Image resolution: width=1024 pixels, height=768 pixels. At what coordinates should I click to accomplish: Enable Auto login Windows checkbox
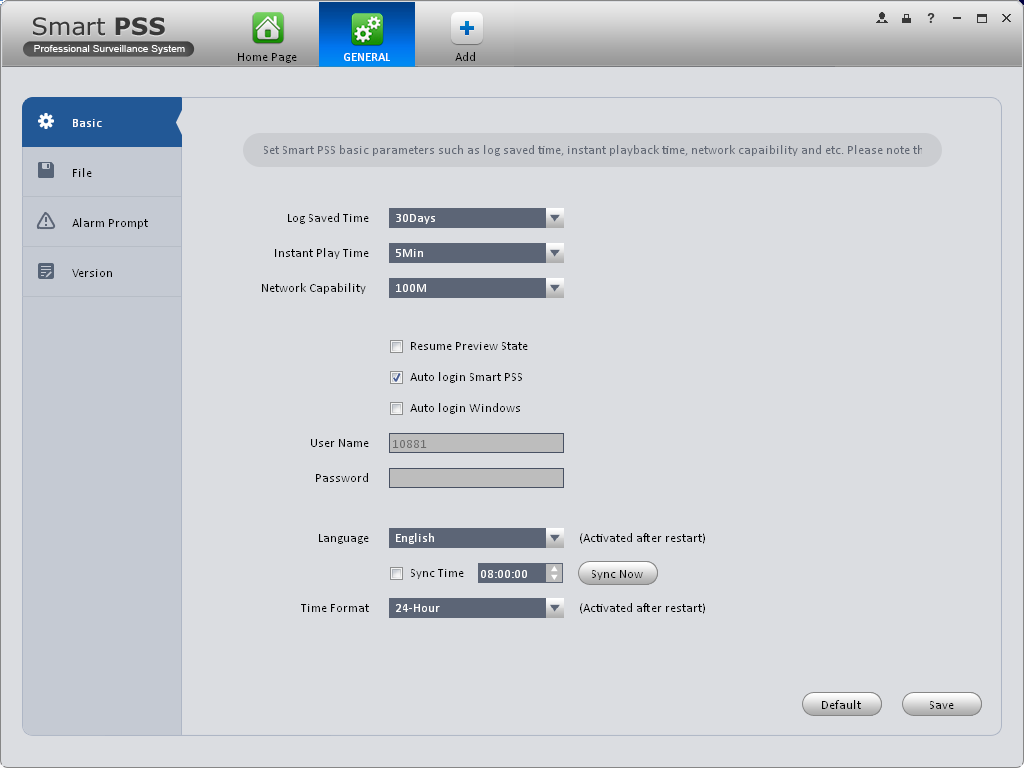(396, 409)
